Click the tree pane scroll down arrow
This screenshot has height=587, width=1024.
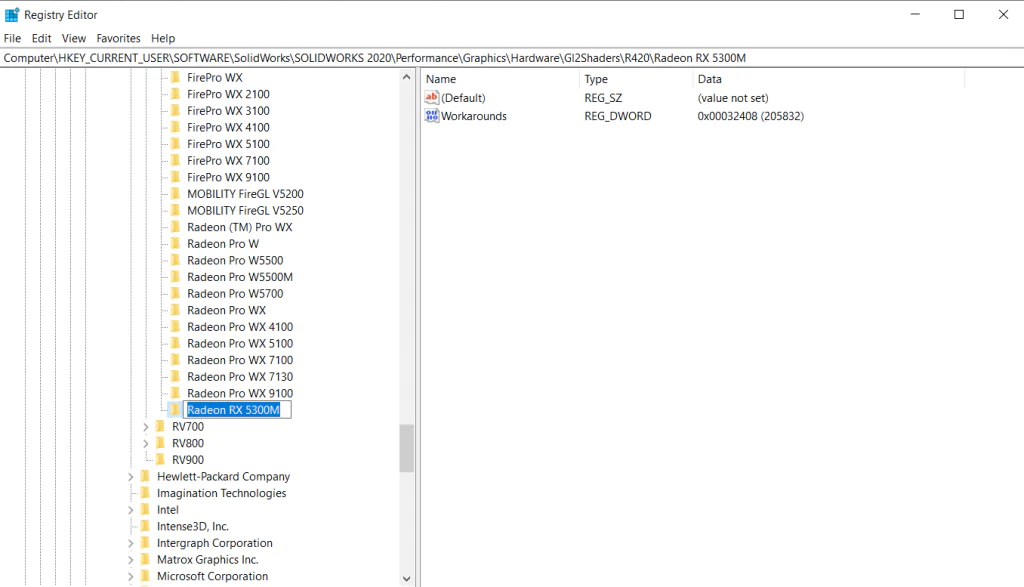406,579
